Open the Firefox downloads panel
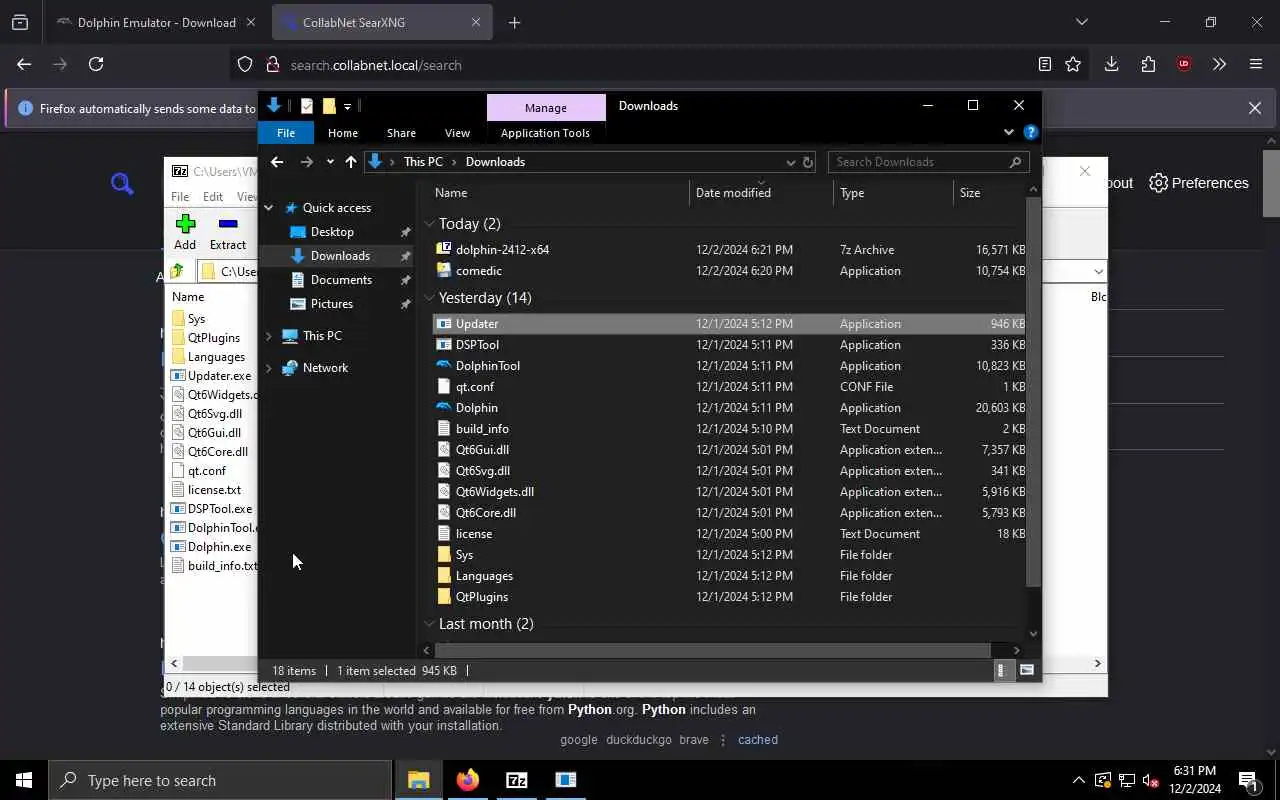This screenshot has width=1280, height=800. [x=1111, y=64]
